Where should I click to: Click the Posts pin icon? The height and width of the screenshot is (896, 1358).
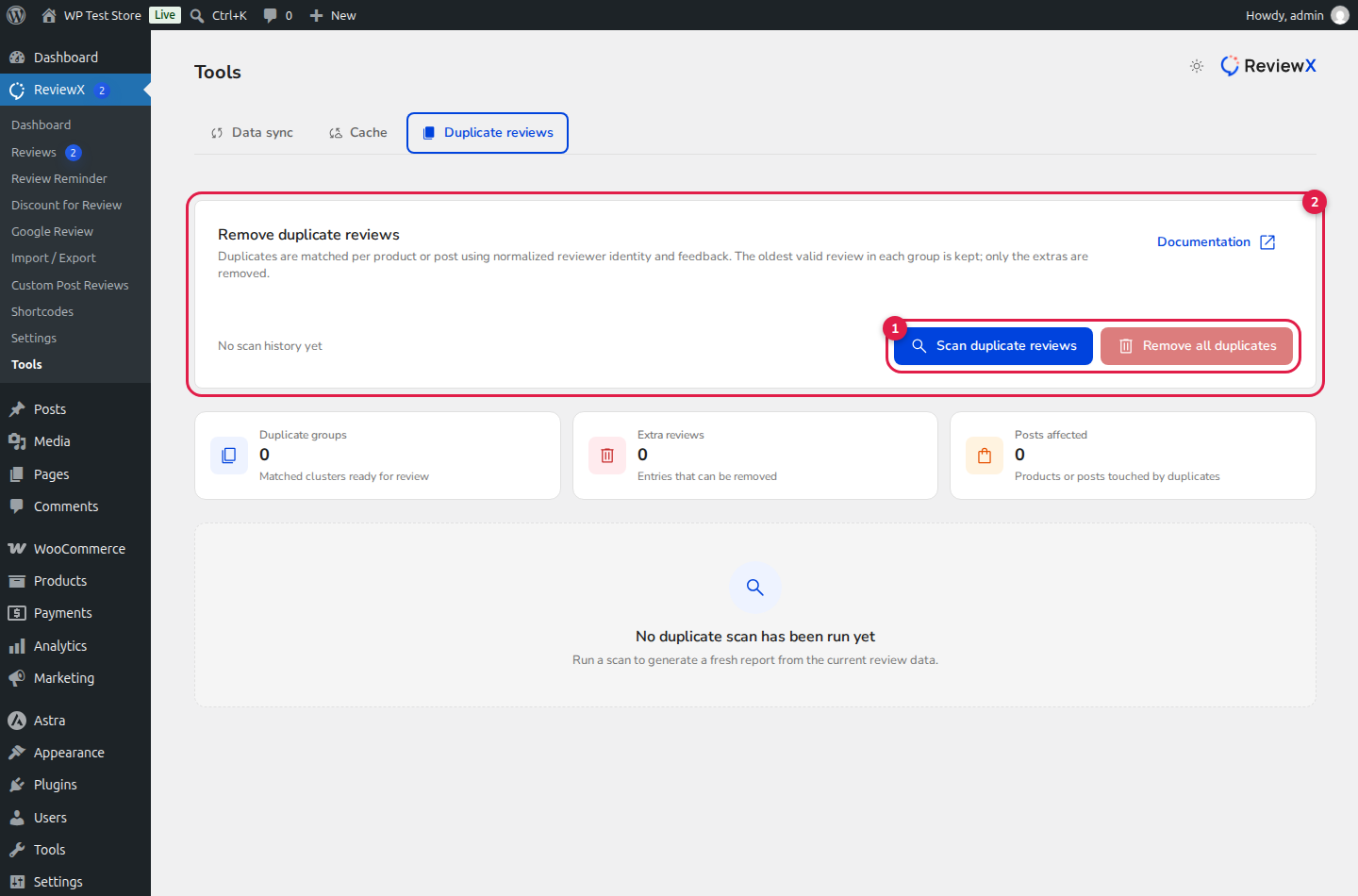(x=17, y=409)
